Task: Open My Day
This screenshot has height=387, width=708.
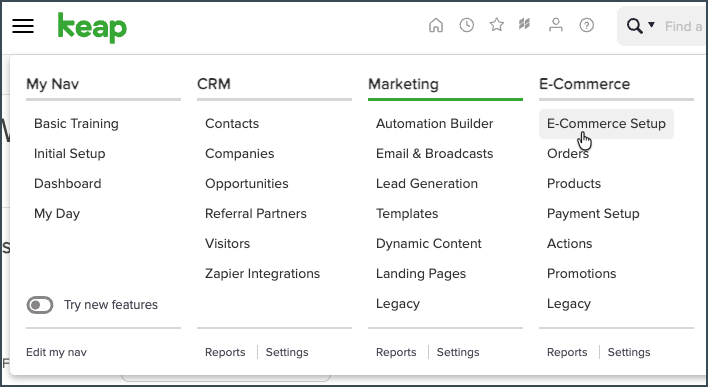Action: 57,214
